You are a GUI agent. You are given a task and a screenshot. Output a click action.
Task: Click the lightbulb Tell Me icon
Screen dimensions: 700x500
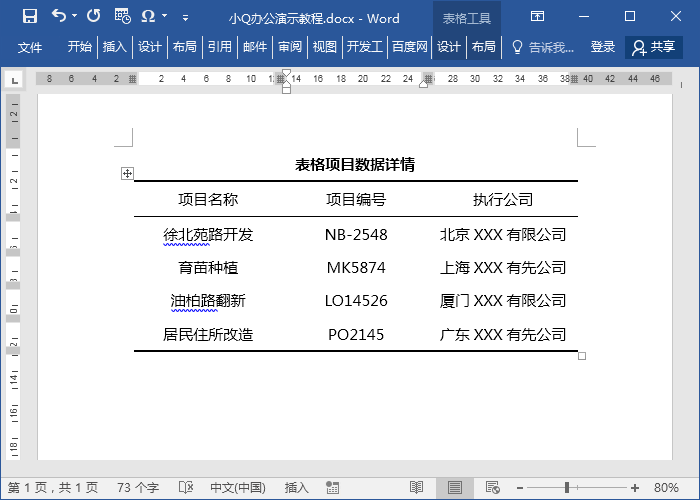[x=517, y=47]
